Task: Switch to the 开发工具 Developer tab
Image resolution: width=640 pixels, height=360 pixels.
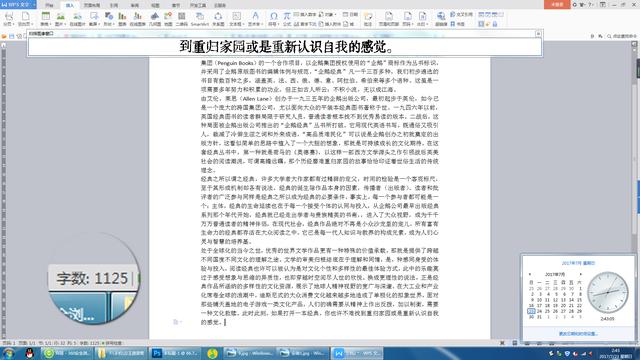Action: (198, 5)
